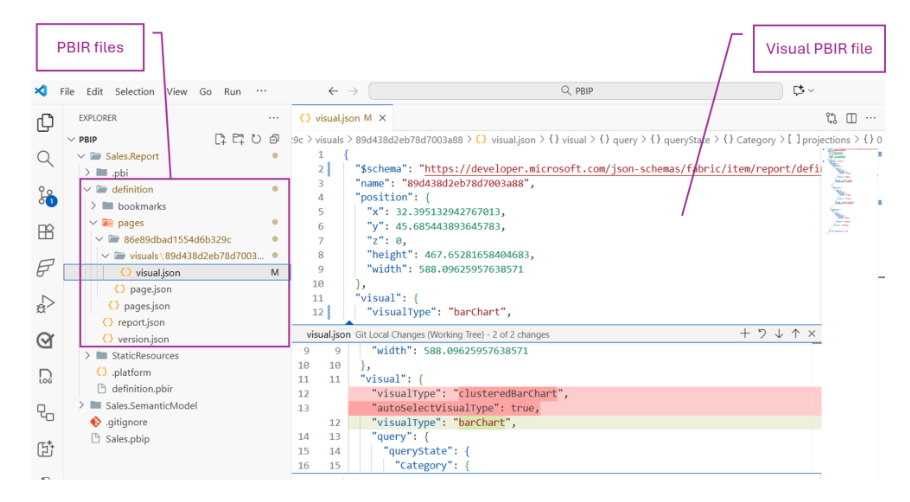Screen dimensions: 910x502
Task: Open the Run menu
Action: 232,91
